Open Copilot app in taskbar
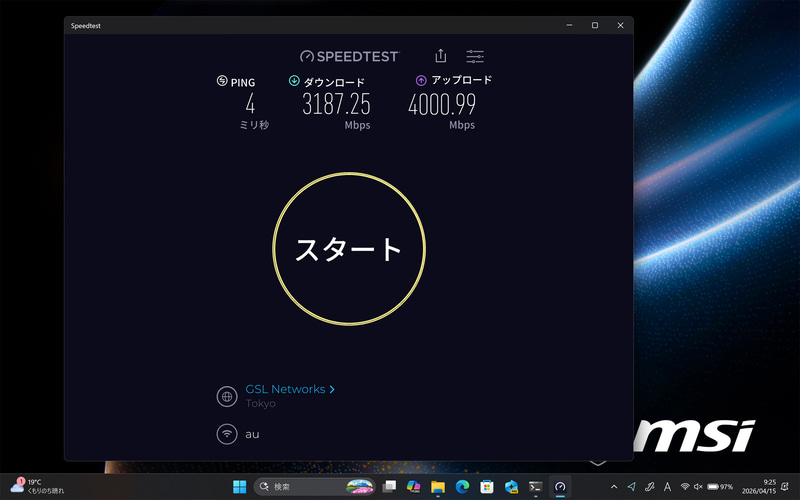The width and height of the screenshot is (800, 500). pos(414,487)
